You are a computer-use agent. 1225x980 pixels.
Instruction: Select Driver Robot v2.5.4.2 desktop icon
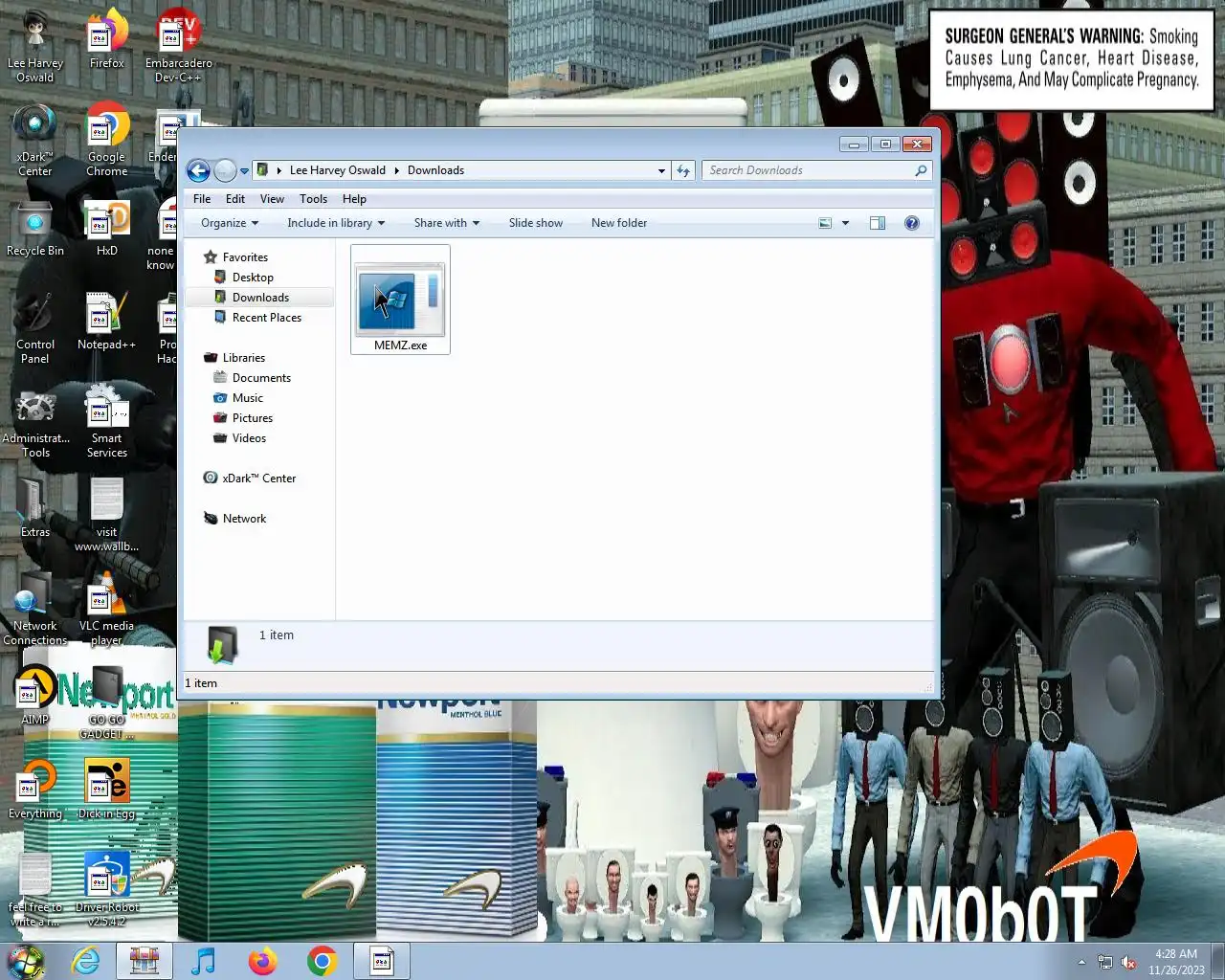[x=107, y=890]
